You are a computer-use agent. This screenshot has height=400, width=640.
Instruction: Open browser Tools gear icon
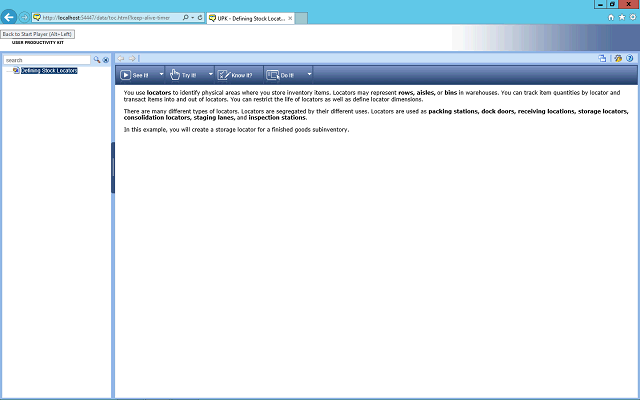click(631, 18)
